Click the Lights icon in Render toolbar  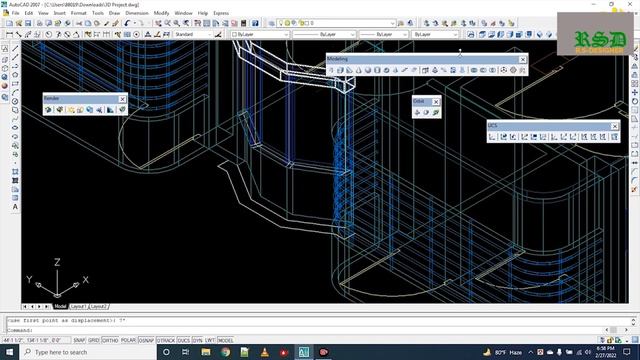click(x=71, y=109)
